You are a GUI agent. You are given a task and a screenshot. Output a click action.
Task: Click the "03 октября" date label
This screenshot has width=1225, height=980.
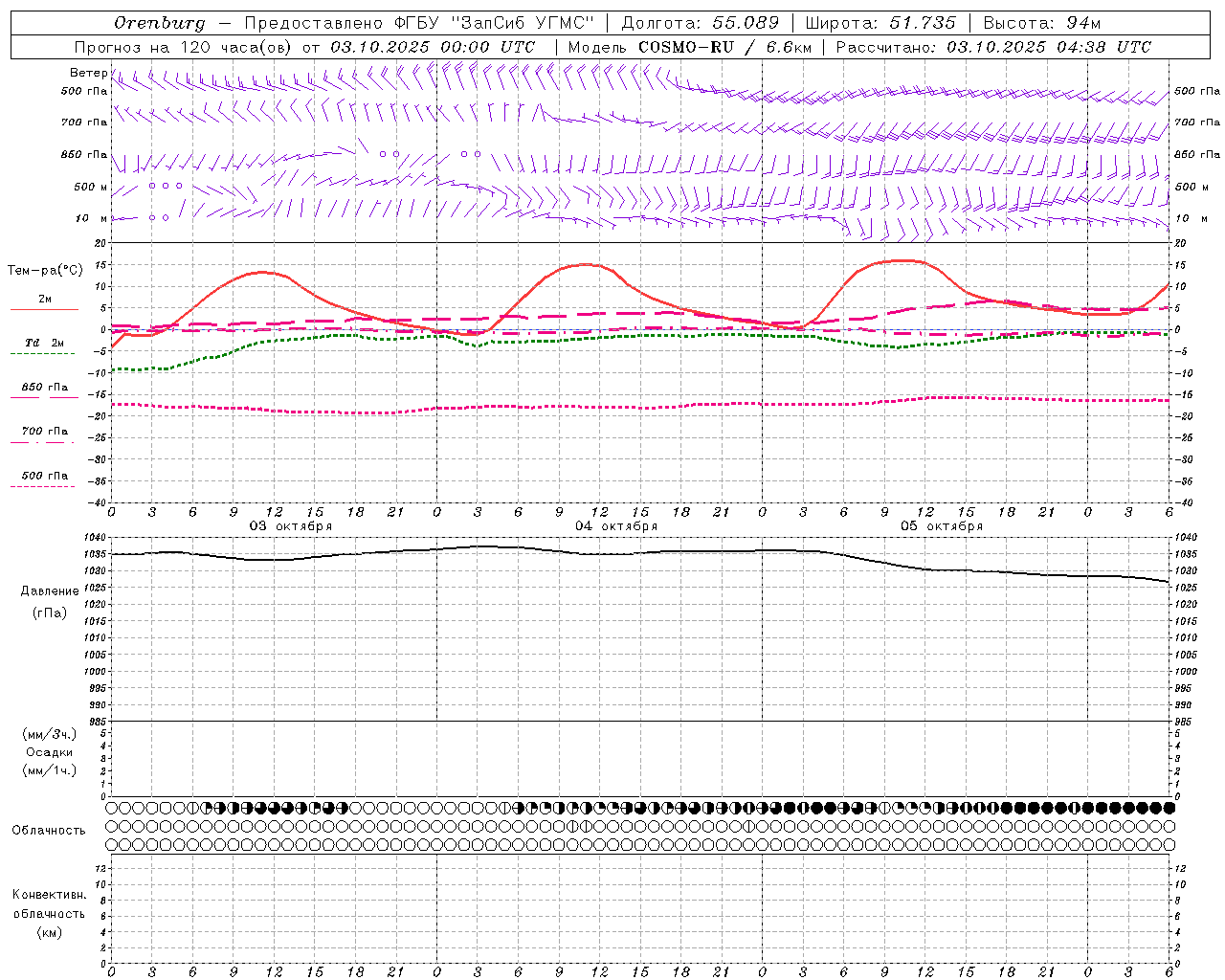(291, 526)
